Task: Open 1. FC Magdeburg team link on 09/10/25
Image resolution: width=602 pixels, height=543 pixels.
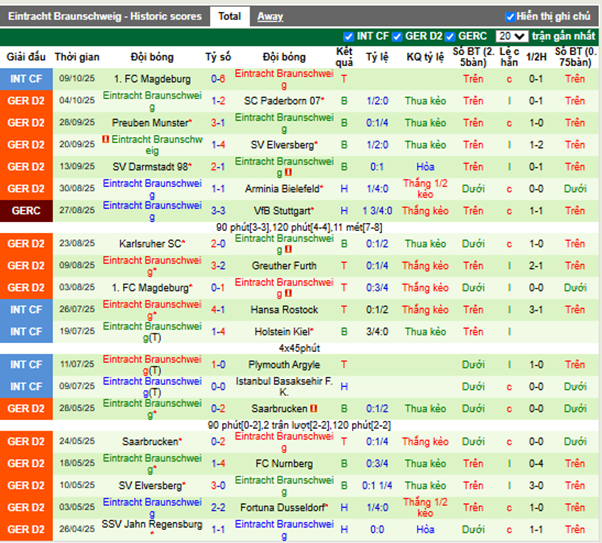Action: click(x=152, y=79)
